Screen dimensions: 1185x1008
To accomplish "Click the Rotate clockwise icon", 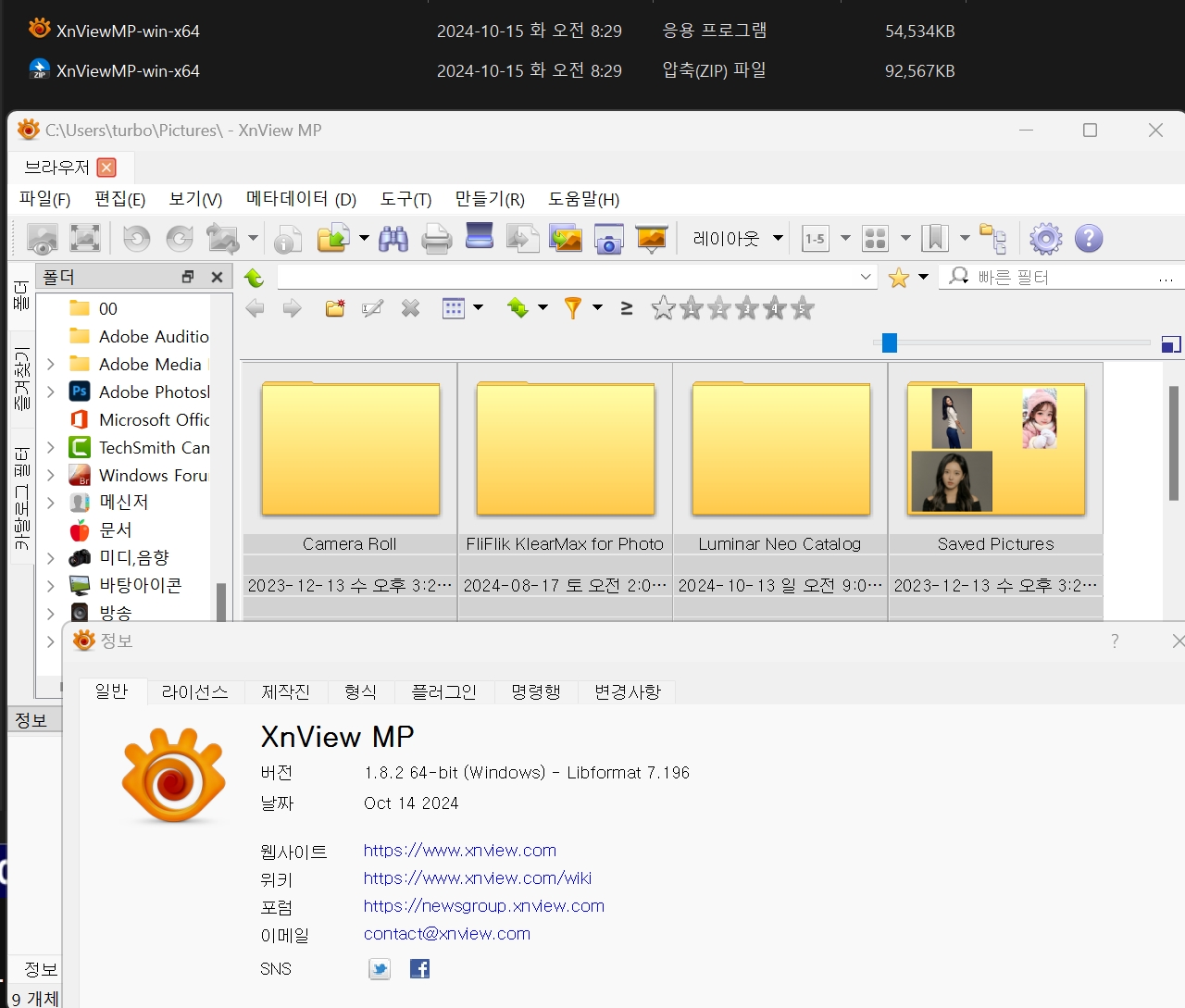I will click(x=180, y=239).
